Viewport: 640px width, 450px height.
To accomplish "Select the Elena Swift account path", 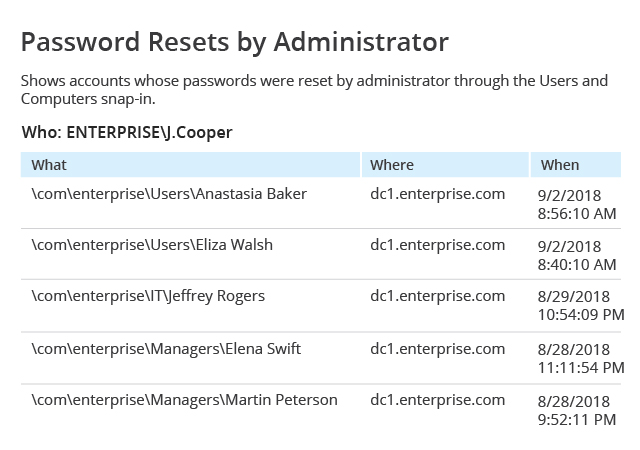I will 166,349.
